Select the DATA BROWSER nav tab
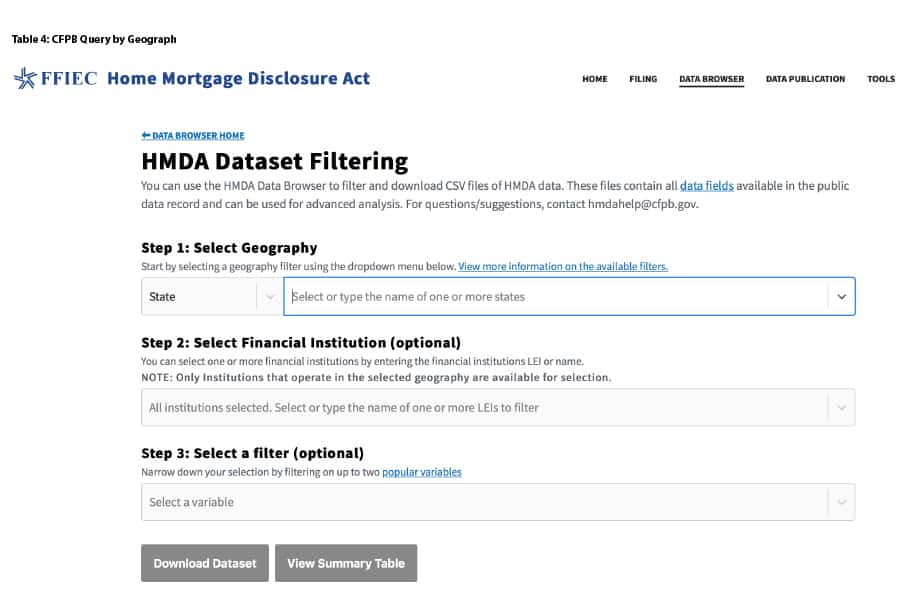The width and height of the screenshot is (900, 612). click(712, 79)
